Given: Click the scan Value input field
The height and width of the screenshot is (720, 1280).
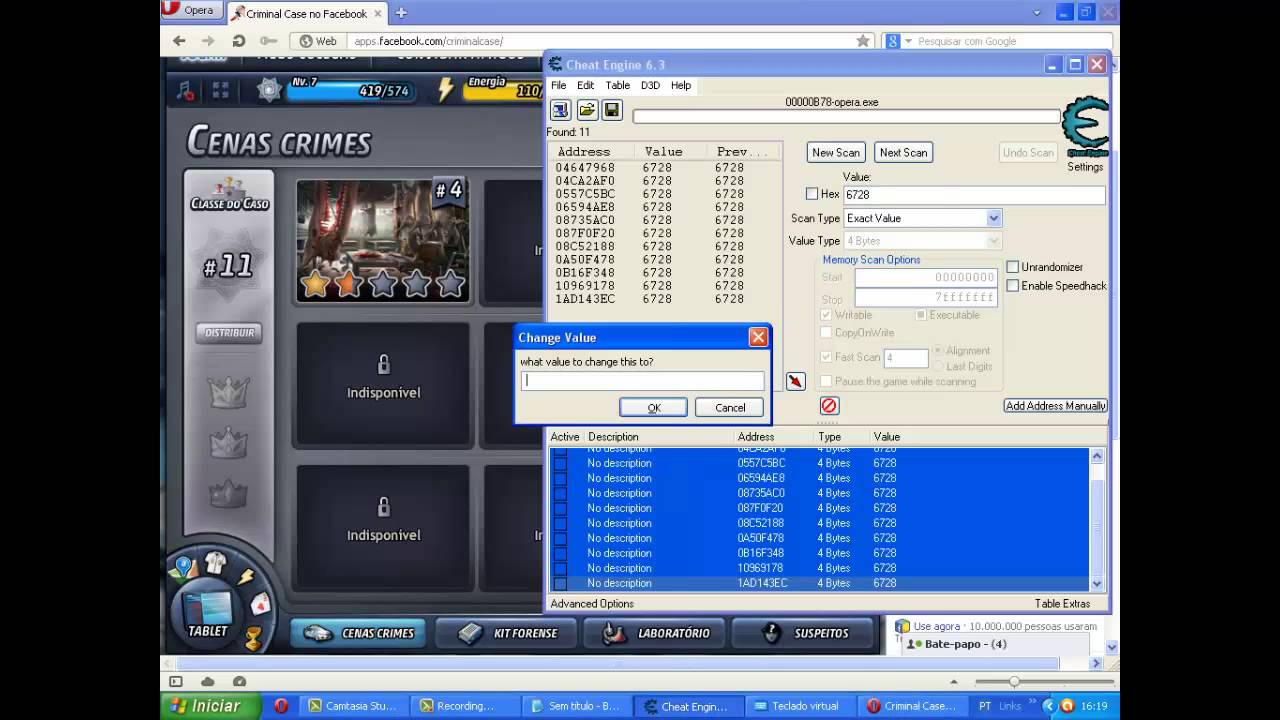Looking at the screenshot, I should coord(973,195).
